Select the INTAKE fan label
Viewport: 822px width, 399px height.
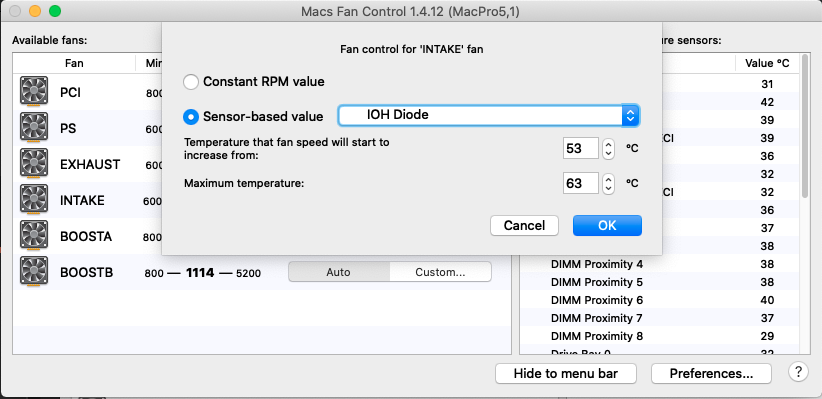[x=82, y=201]
